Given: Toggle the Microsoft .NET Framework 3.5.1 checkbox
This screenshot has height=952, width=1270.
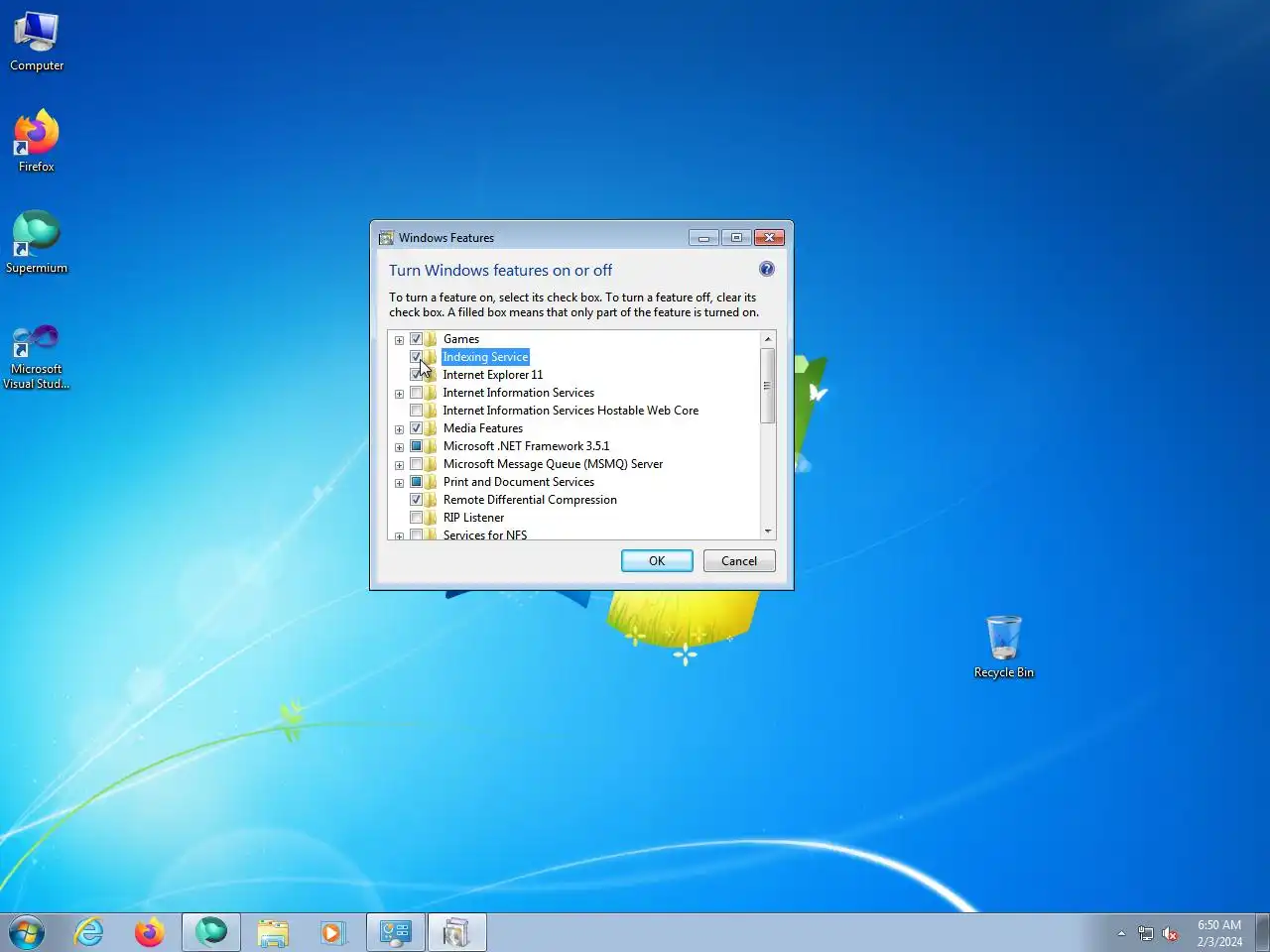Looking at the screenshot, I should [416, 446].
